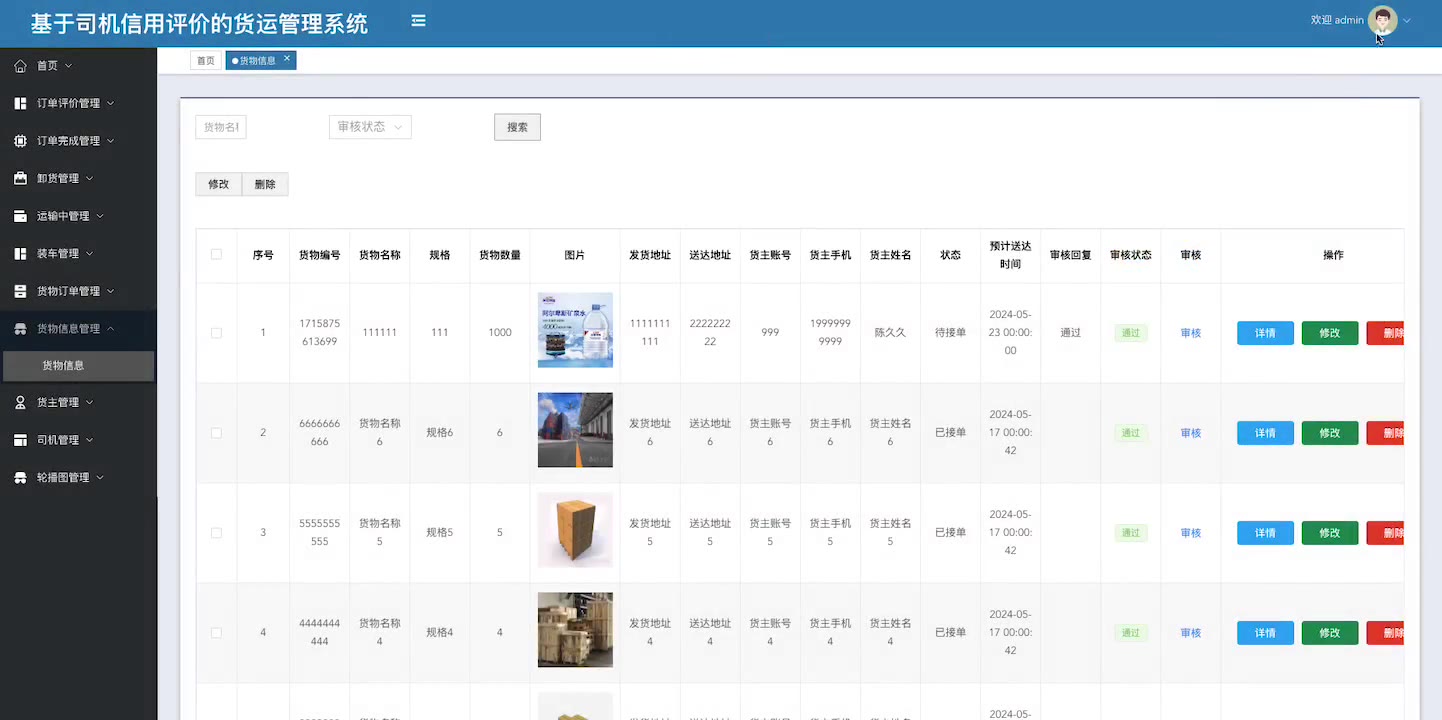The height and width of the screenshot is (720, 1442).
Task: Select checkbox for row 3 货物名称5
Action: [x=216, y=533]
